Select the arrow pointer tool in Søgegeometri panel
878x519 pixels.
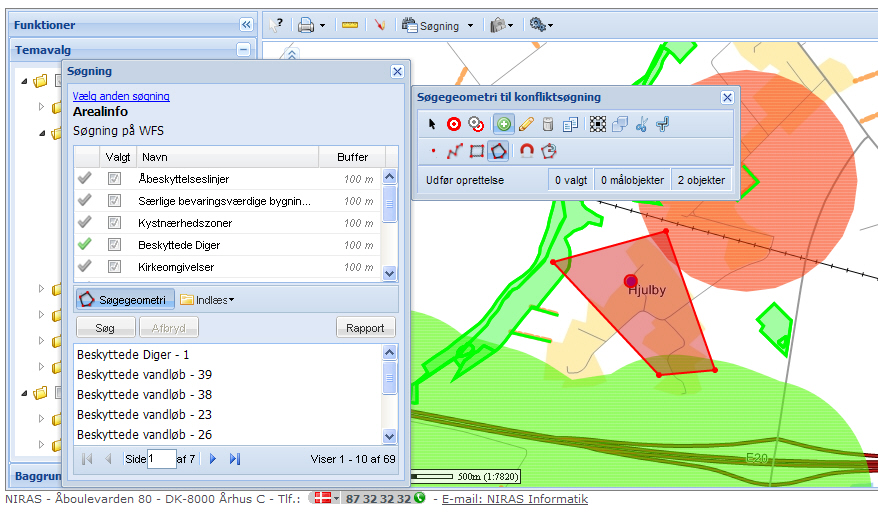click(x=432, y=124)
